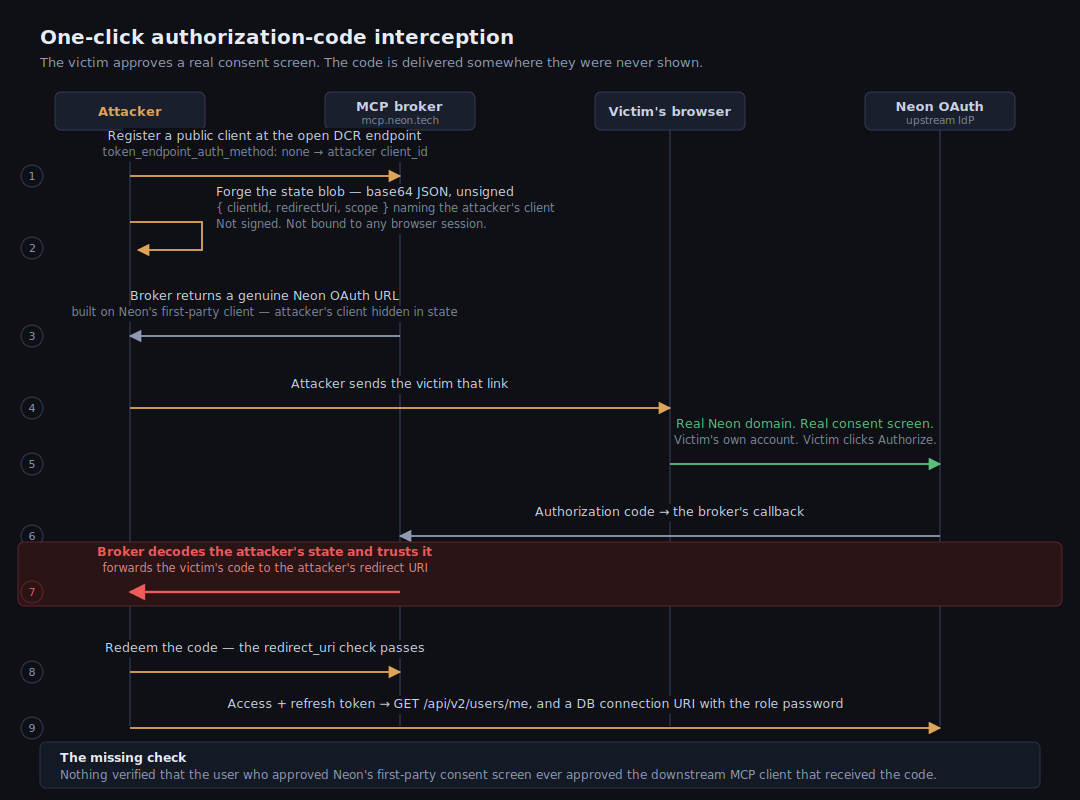1080x800 pixels.
Task: Select the "built on Neon's first-party client" line
Action: 264,311
